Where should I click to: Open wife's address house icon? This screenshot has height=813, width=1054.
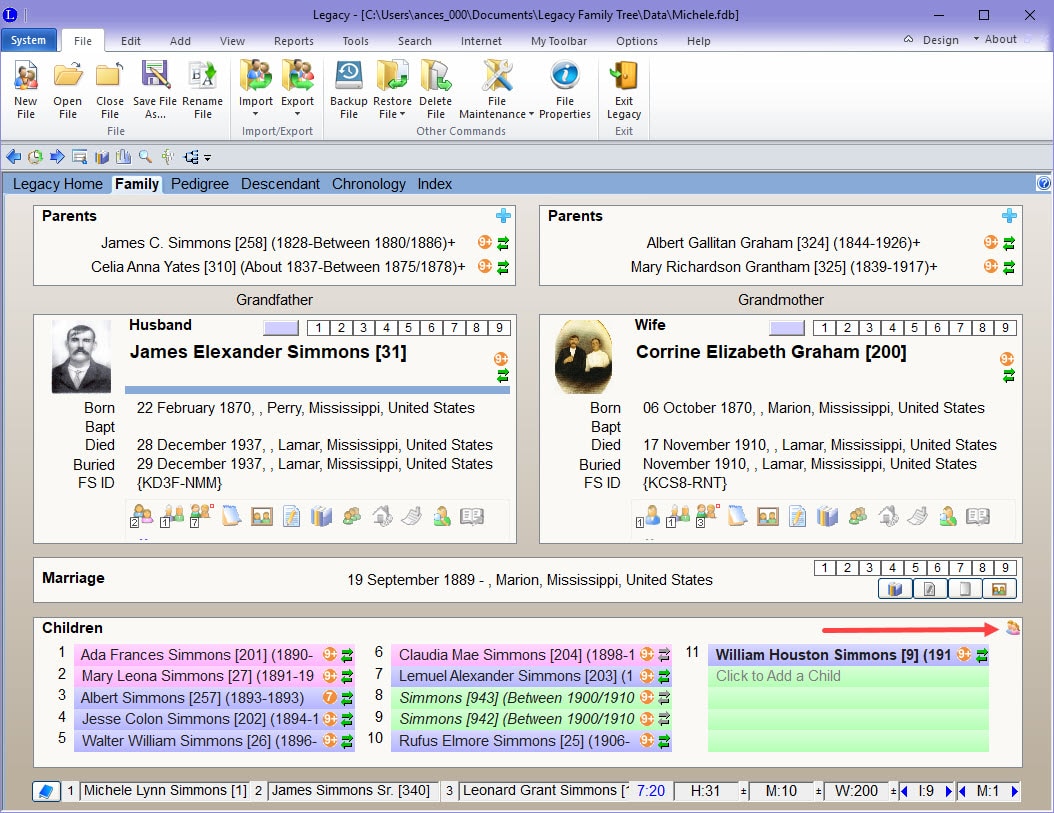888,516
